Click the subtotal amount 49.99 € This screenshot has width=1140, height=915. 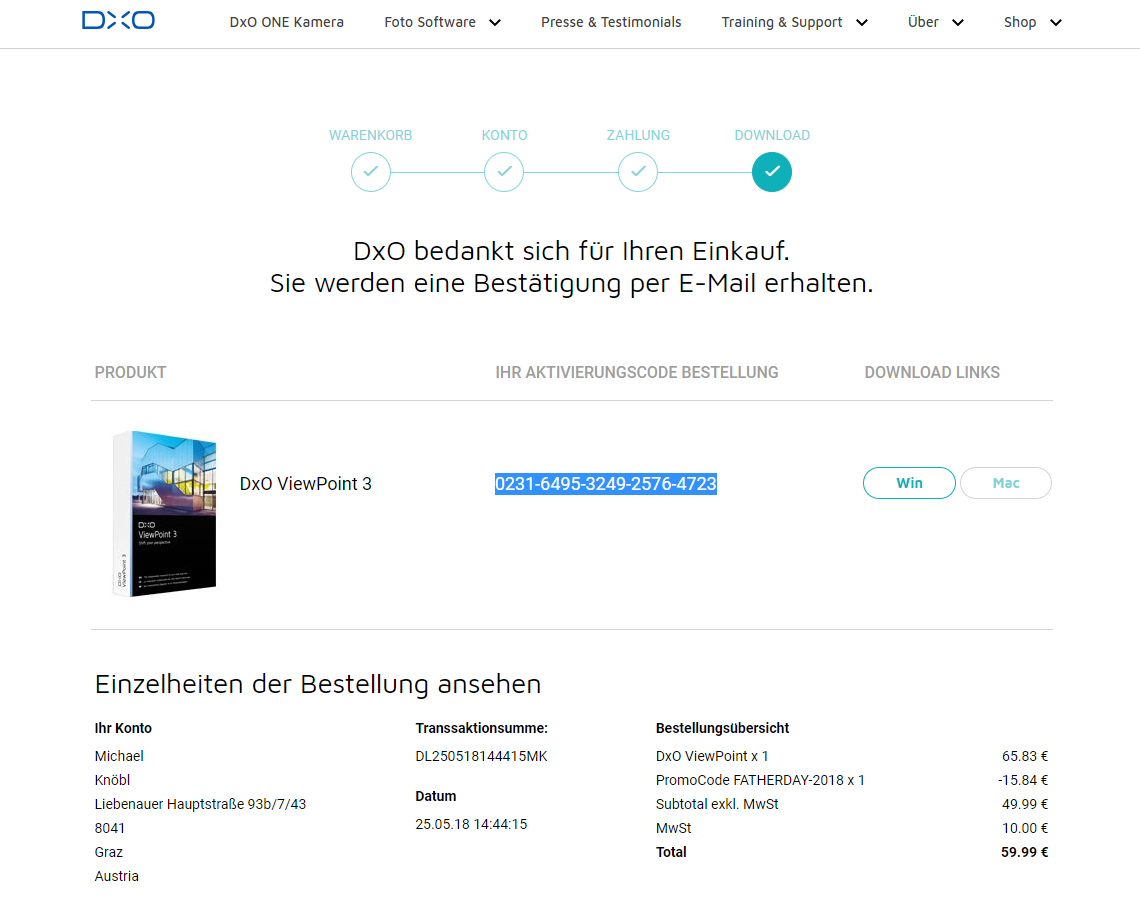click(x=1025, y=805)
